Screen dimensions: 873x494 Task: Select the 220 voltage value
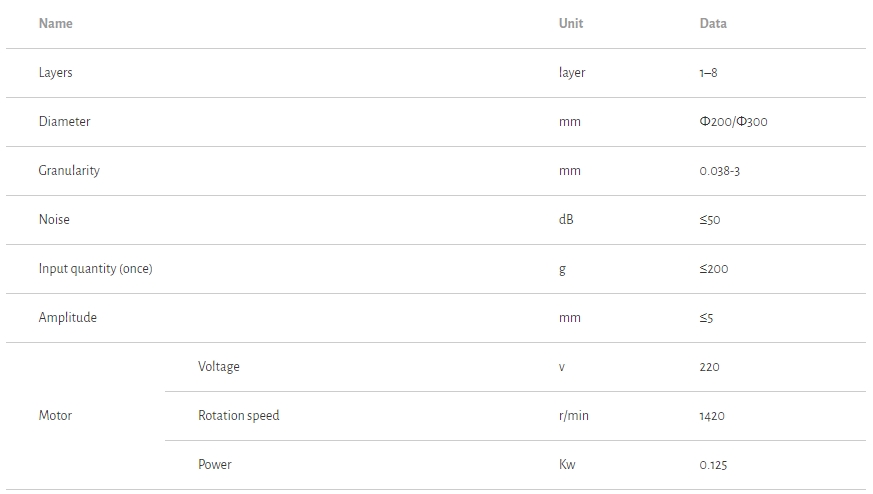coord(709,367)
